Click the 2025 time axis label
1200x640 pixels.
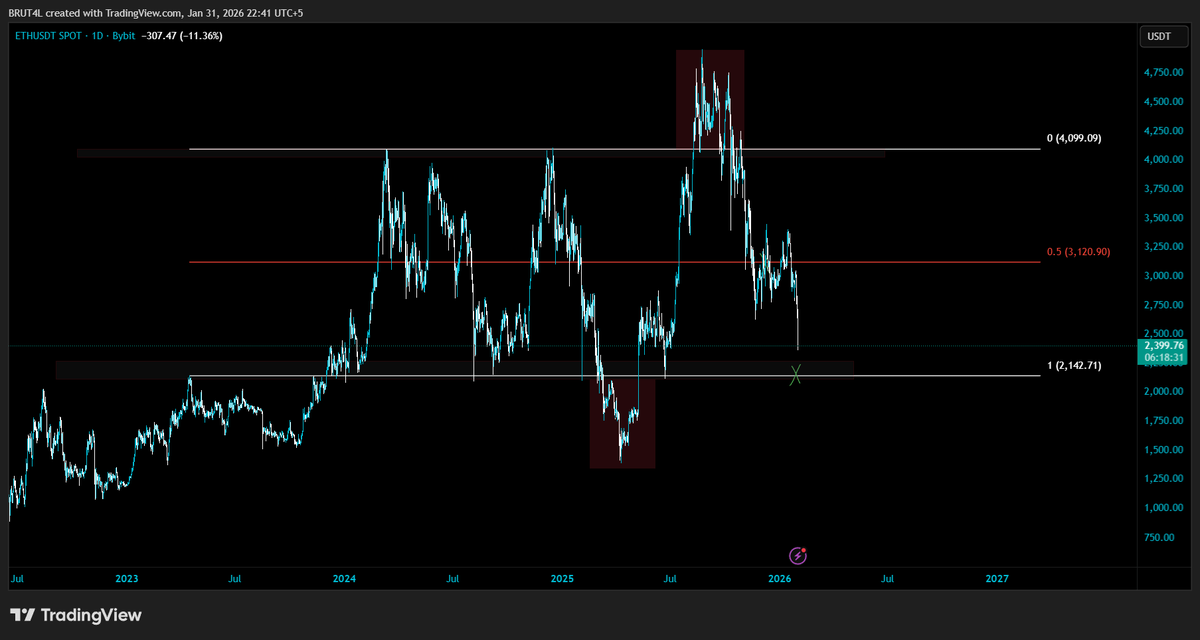pos(562,578)
